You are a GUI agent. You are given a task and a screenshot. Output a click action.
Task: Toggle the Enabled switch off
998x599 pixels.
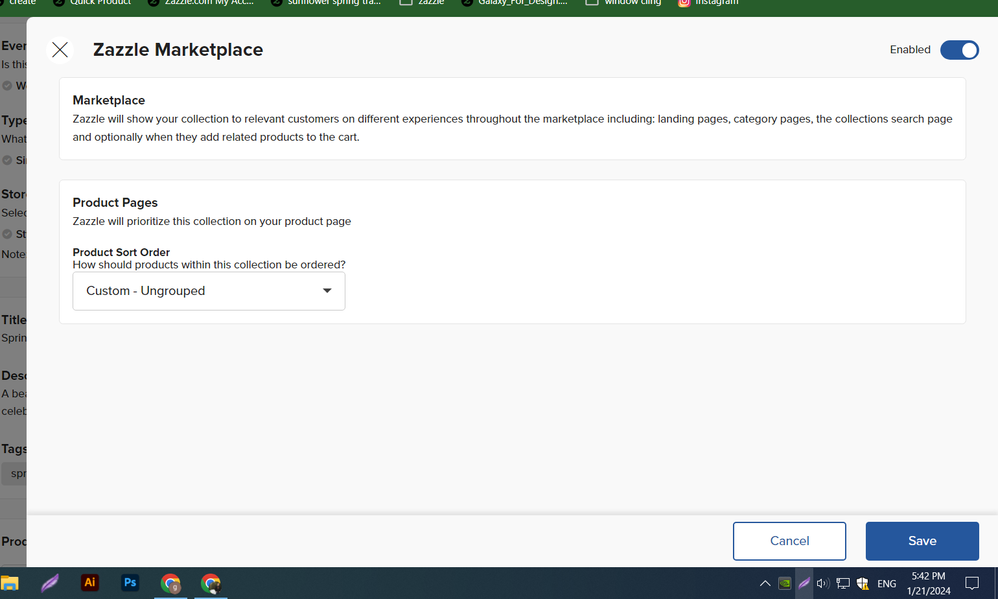pos(959,50)
